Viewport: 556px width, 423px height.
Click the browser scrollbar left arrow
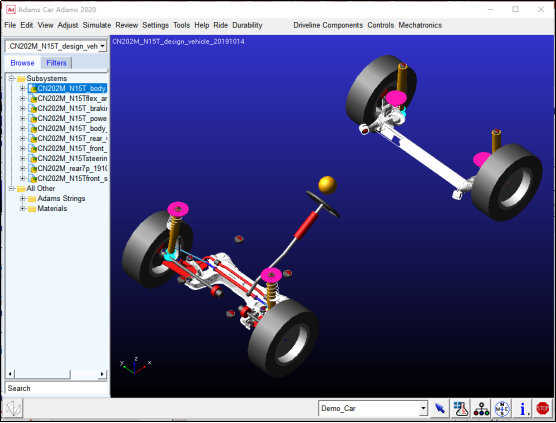(x=10, y=374)
